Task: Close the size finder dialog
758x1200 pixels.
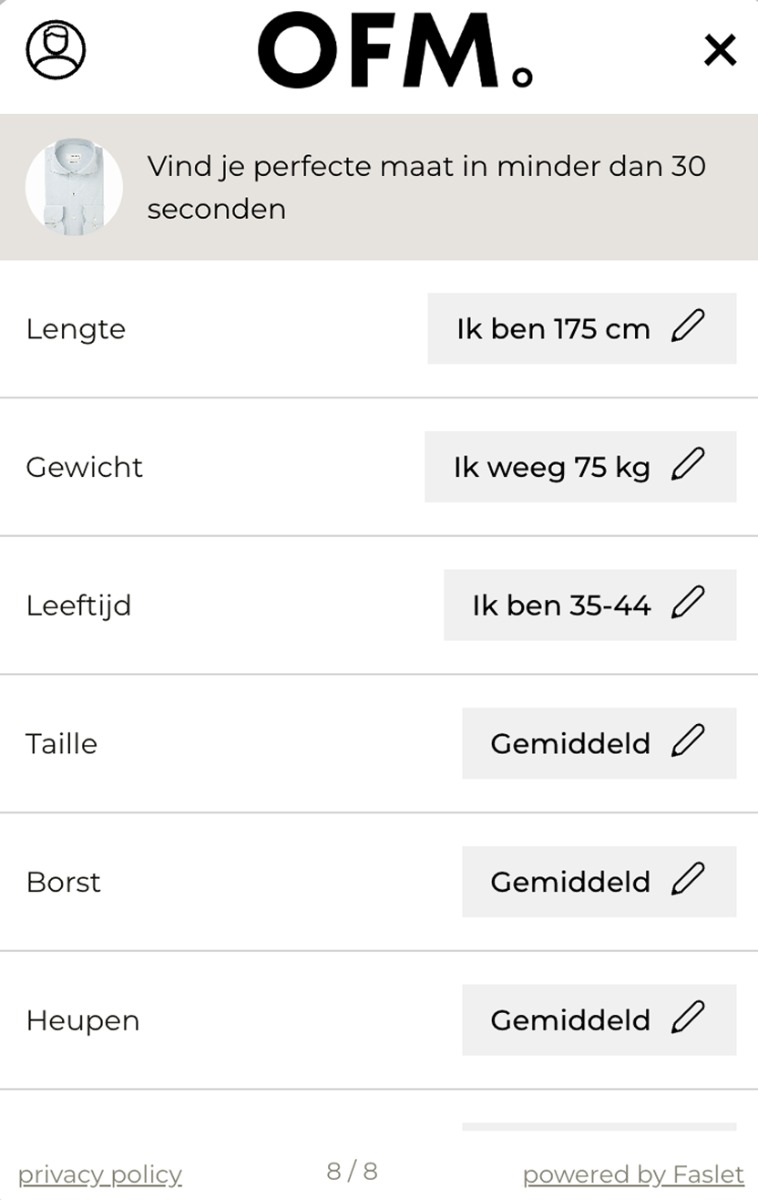Action: 720,49
